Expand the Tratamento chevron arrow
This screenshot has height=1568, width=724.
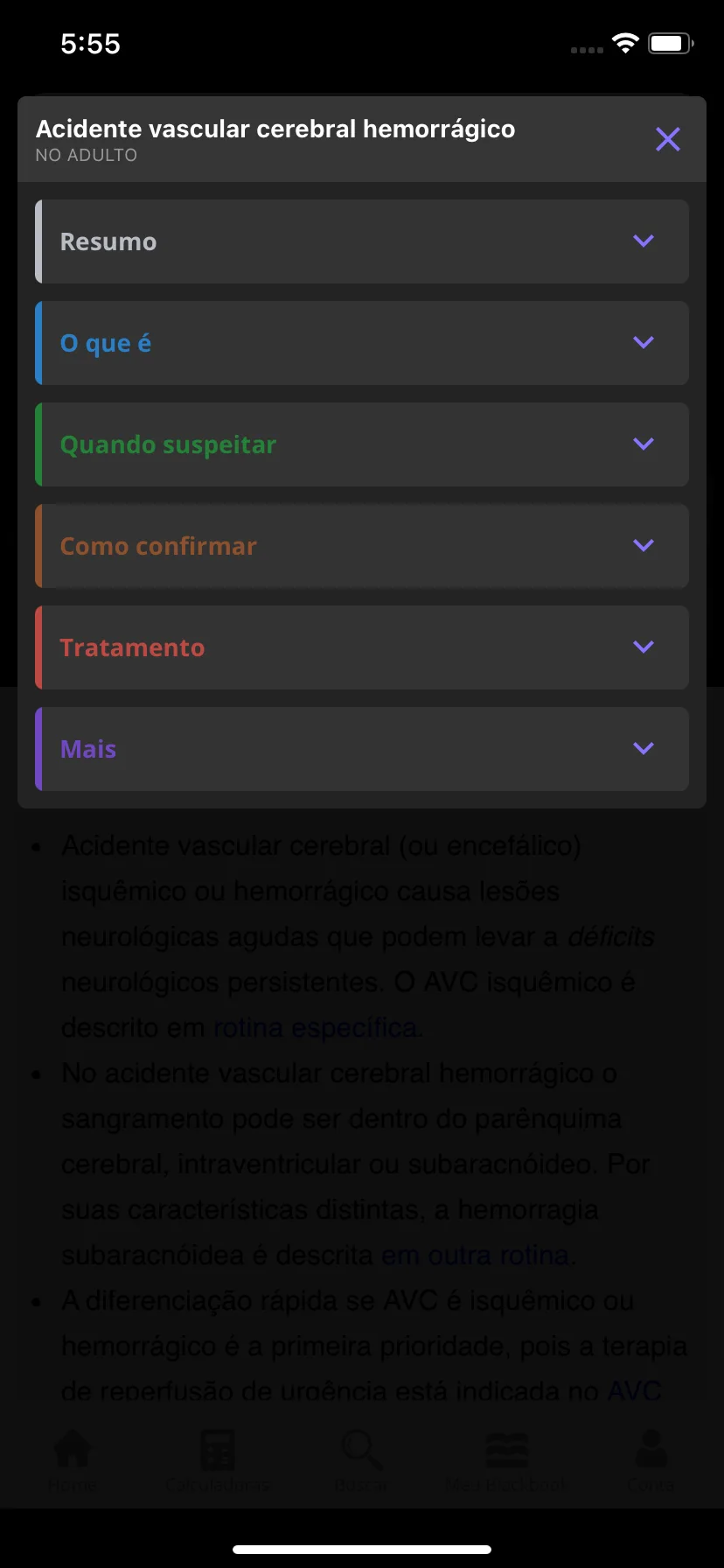(x=644, y=647)
